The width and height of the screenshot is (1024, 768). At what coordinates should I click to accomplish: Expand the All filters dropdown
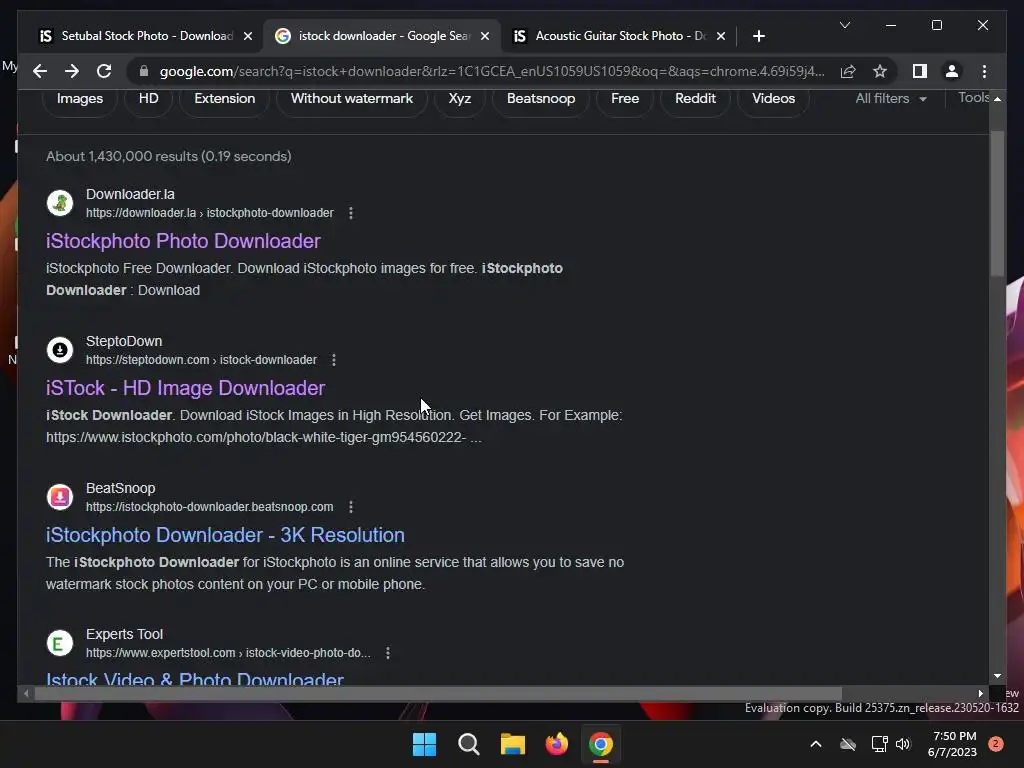(891, 99)
